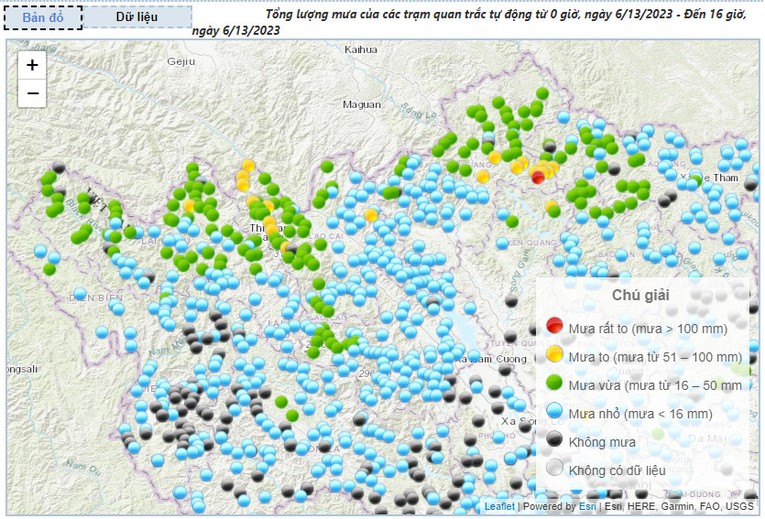The image size is (765, 519).
Task: Click yellow 'Mưa to' legend icon
Action: [554, 355]
